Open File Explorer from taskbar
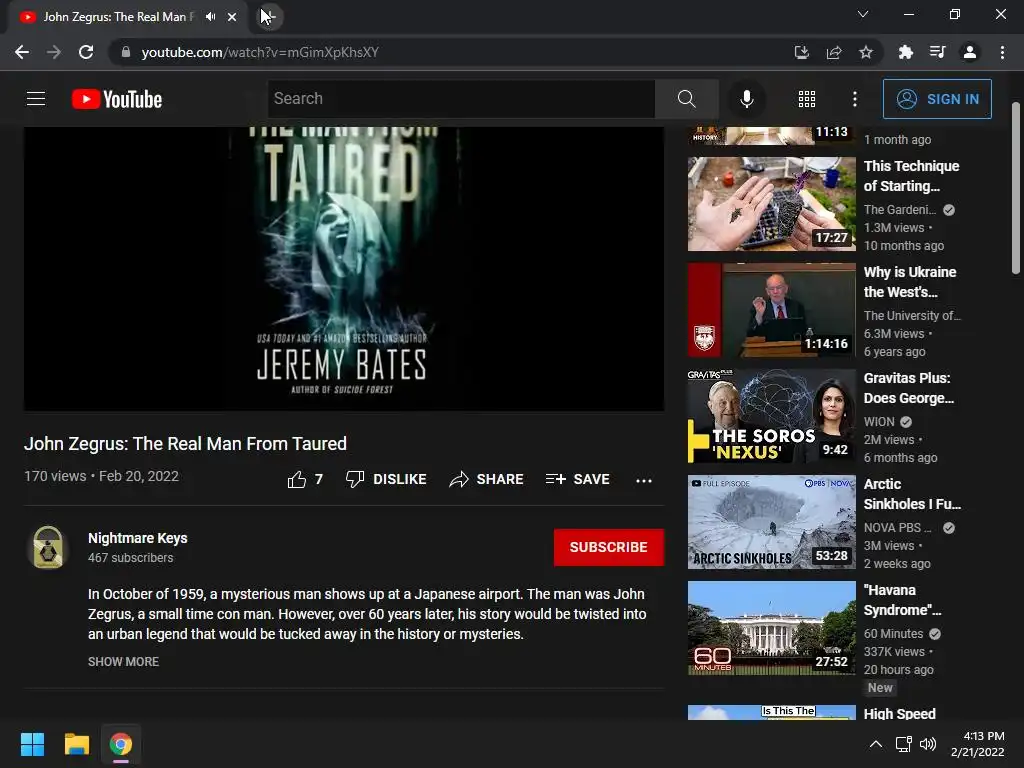This screenshot has height=768, width=1024. tap(76, 744)
